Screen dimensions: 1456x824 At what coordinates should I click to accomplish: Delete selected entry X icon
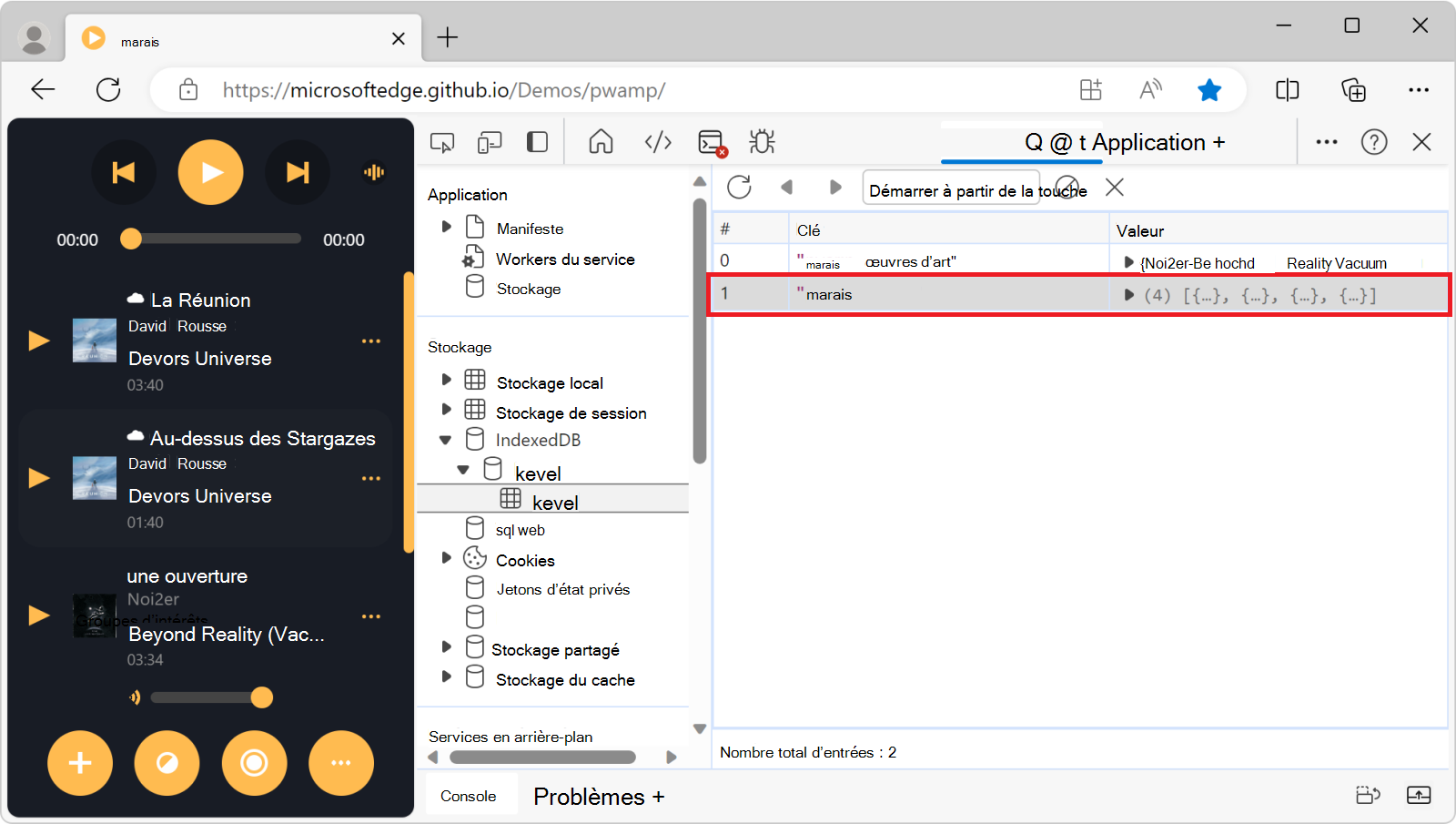point(1115,188)
